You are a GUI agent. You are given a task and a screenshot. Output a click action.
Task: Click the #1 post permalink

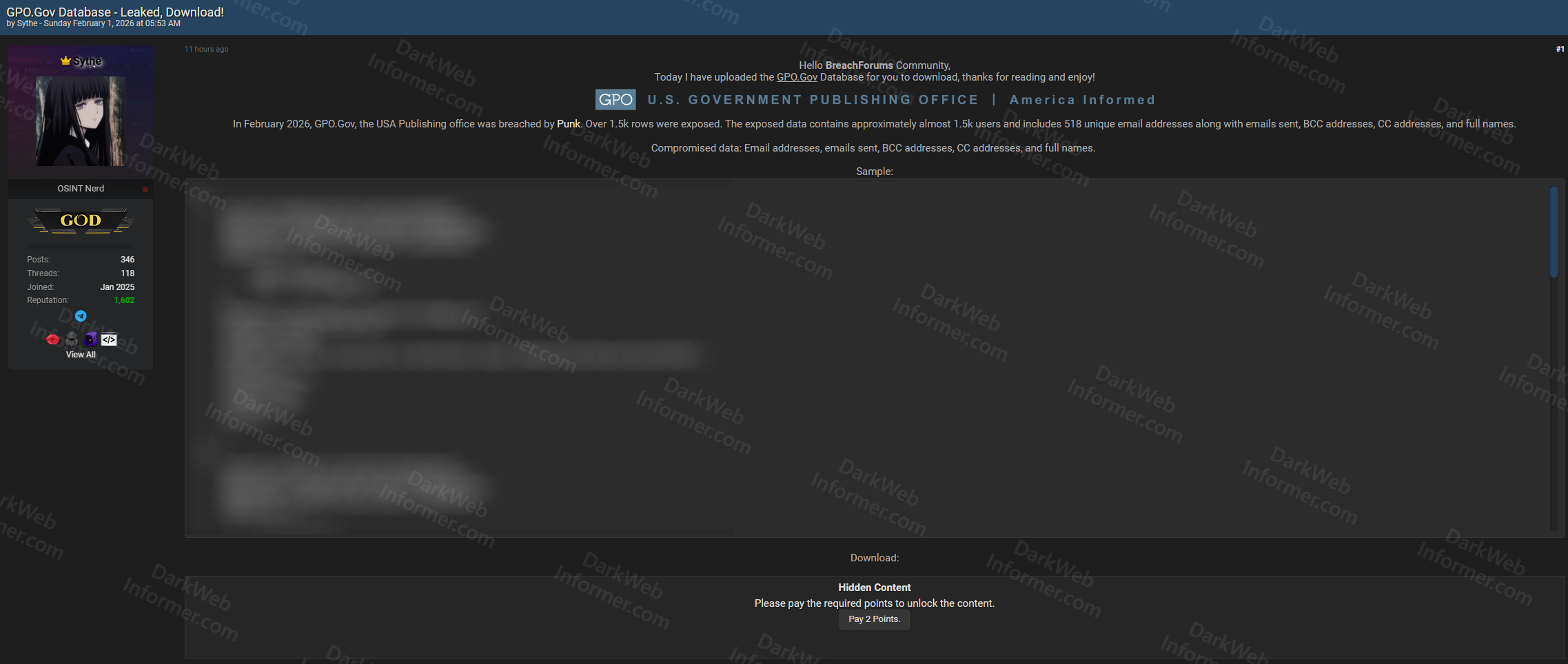tap(1560, 49)
